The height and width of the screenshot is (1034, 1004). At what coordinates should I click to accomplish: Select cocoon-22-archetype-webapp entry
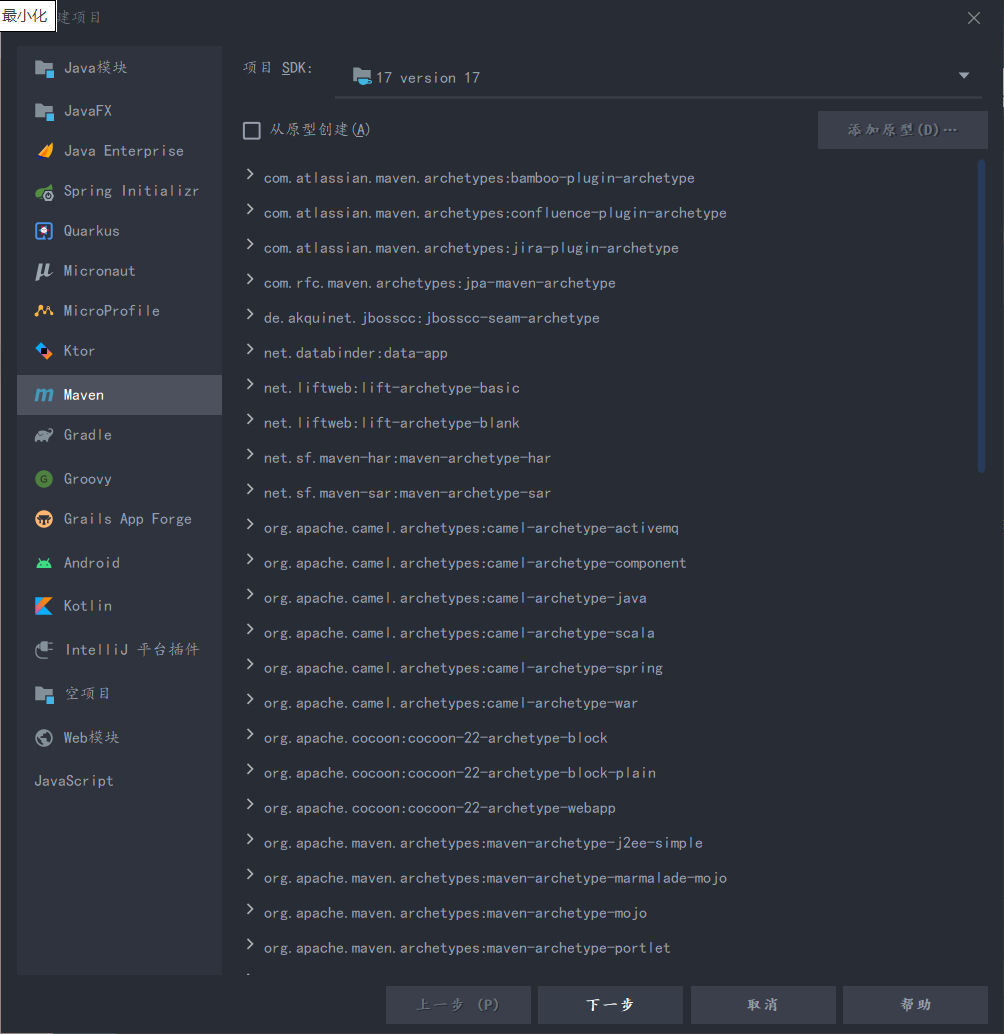coord(440,807)
